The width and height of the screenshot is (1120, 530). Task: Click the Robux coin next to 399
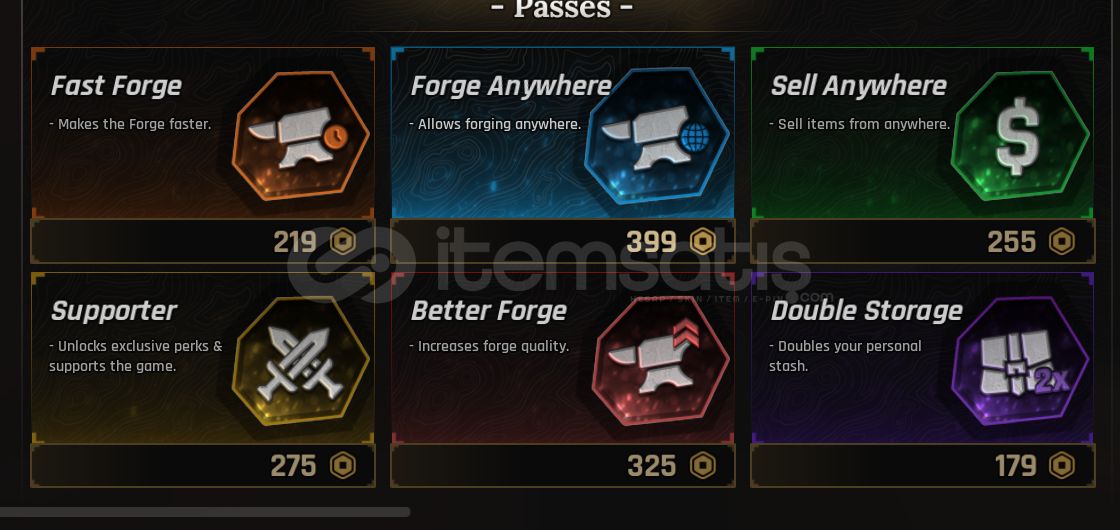703,241
